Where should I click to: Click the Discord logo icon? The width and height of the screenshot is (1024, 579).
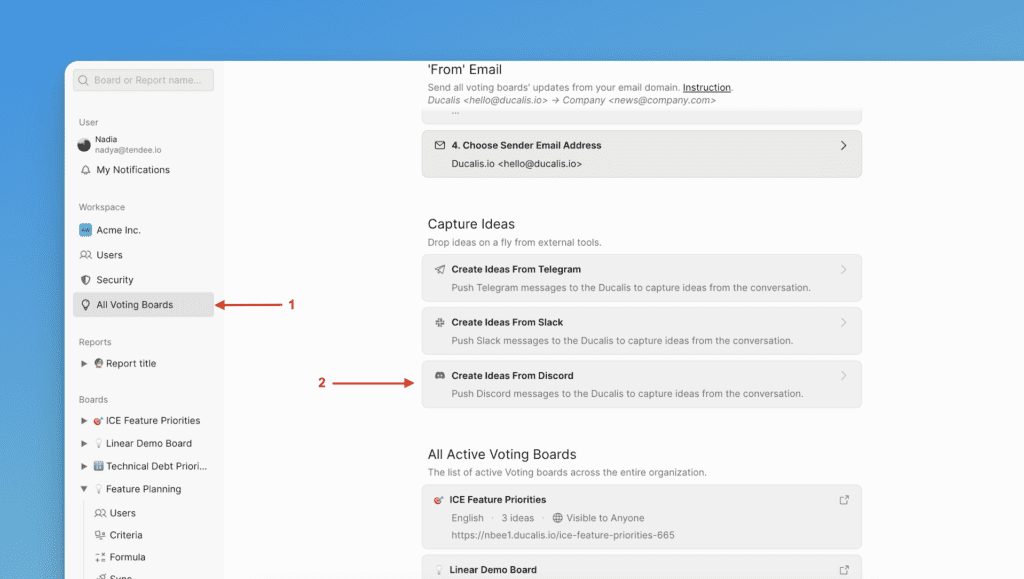(x=440, y=375)
